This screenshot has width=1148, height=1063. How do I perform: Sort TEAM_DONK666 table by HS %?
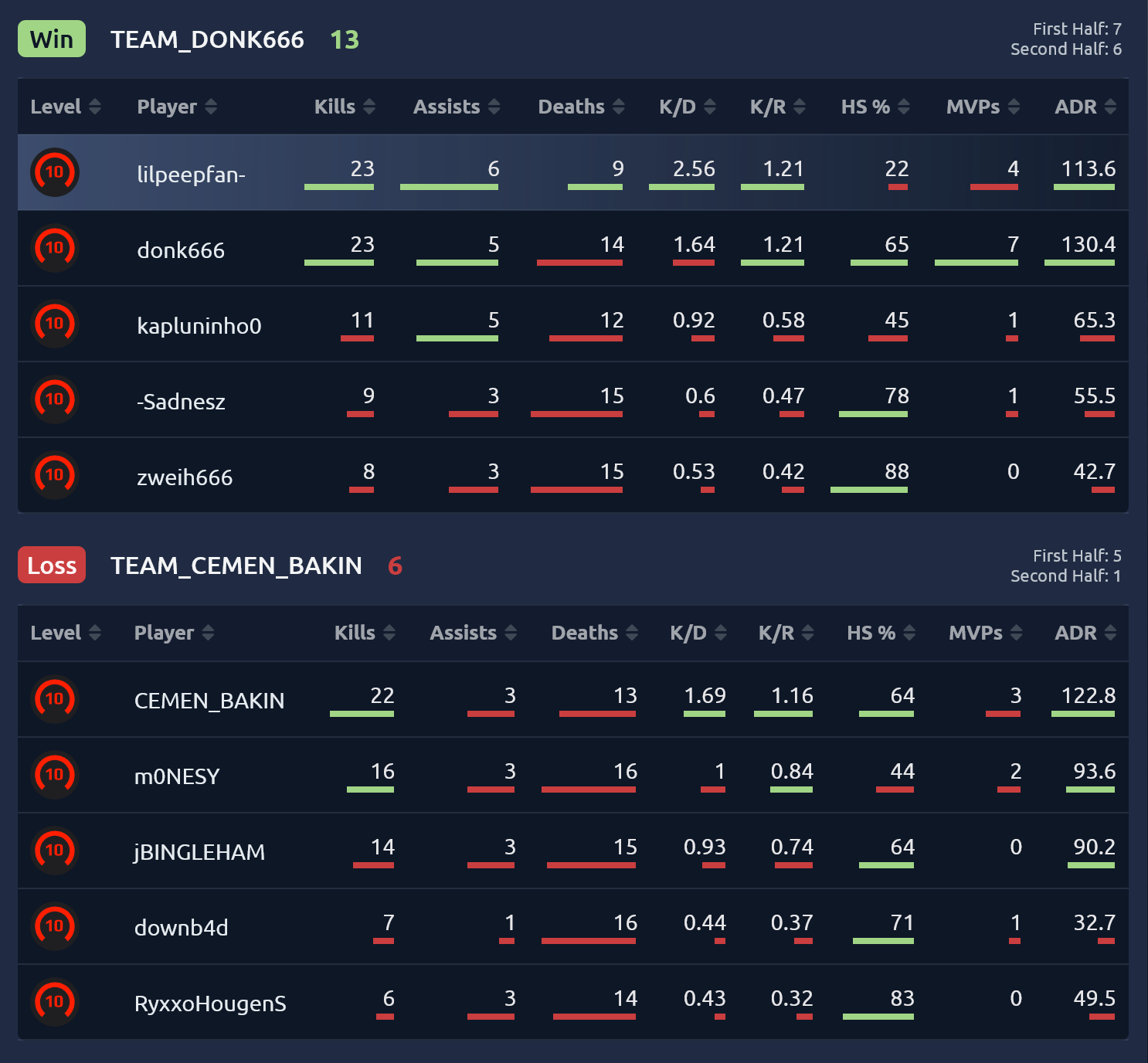(x=875, y=107)
